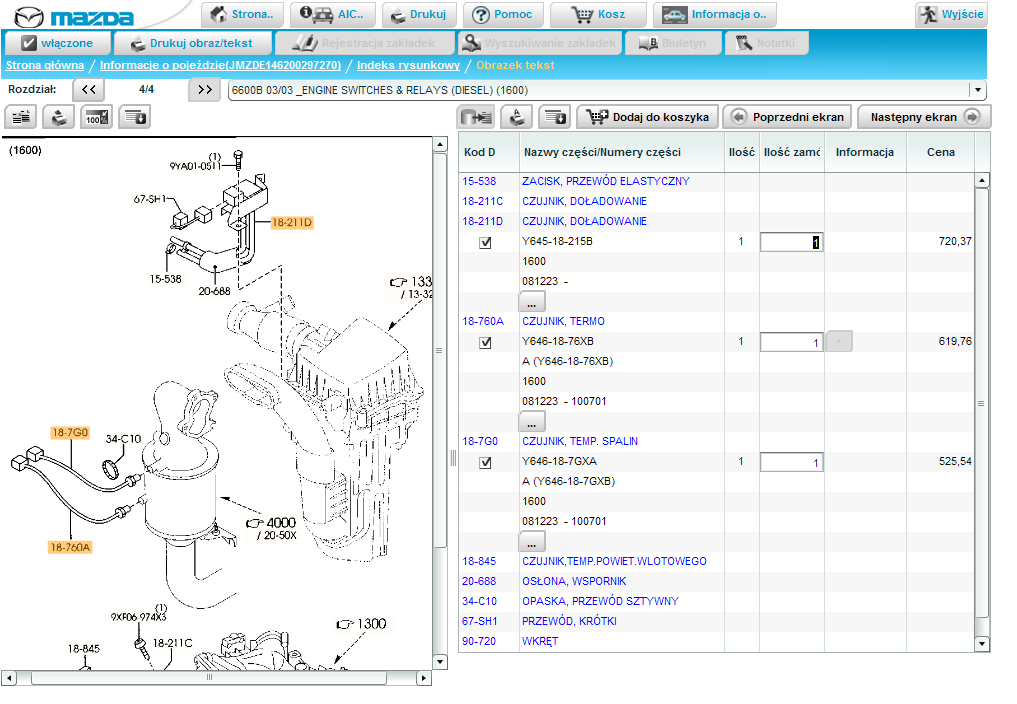Go to previous chapter with << button

coord(88,90)
